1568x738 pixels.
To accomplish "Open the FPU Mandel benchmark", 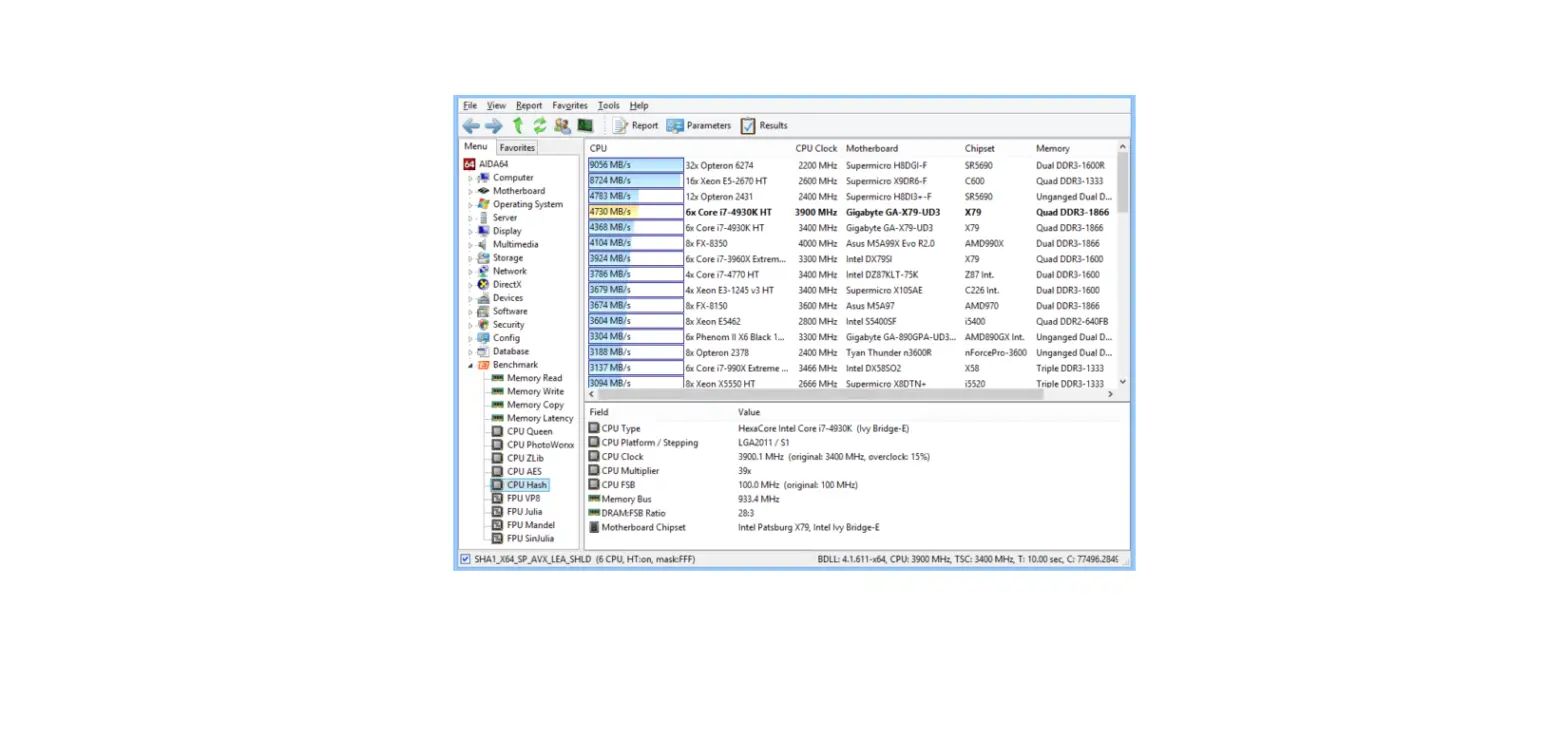I will pyautogui.click(x=531, y=525).
